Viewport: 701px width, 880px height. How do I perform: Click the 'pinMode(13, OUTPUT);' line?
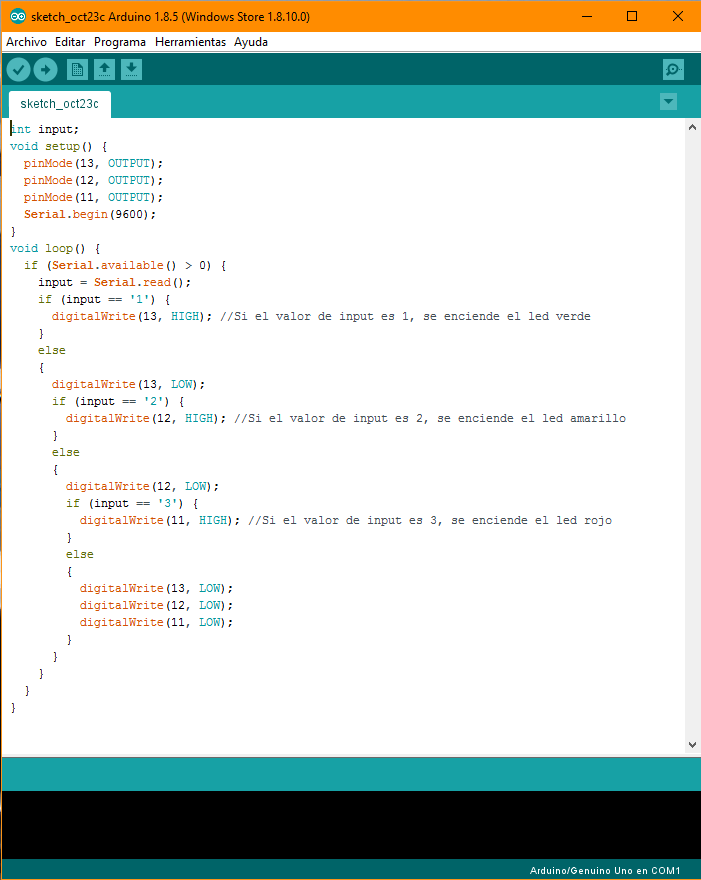pyautogui.click(x=93, y=163)
